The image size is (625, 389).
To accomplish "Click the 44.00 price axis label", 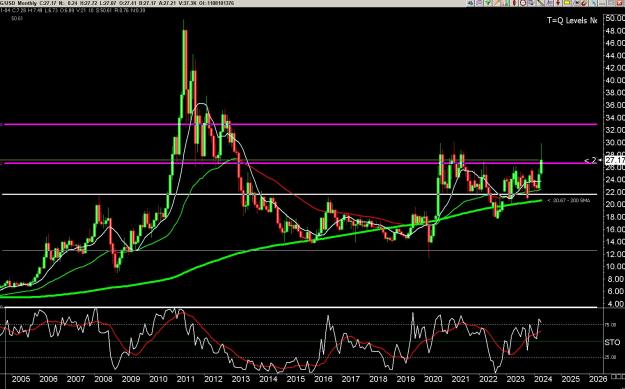I will tap(615, 55).
